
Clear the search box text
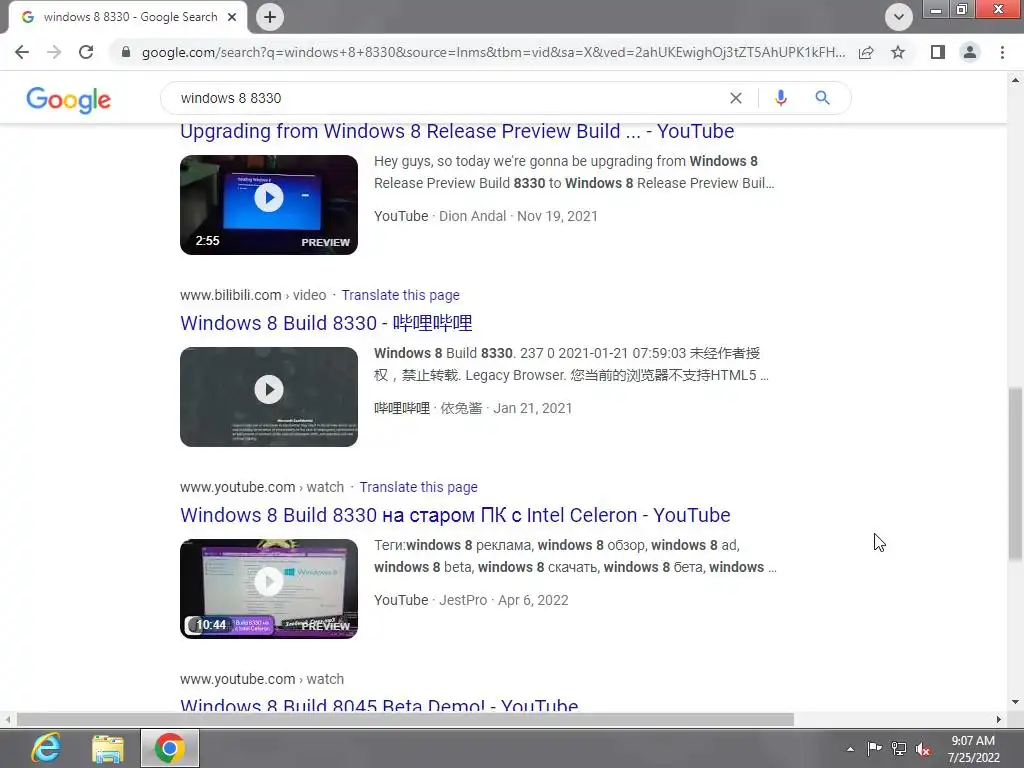point(736,98)
